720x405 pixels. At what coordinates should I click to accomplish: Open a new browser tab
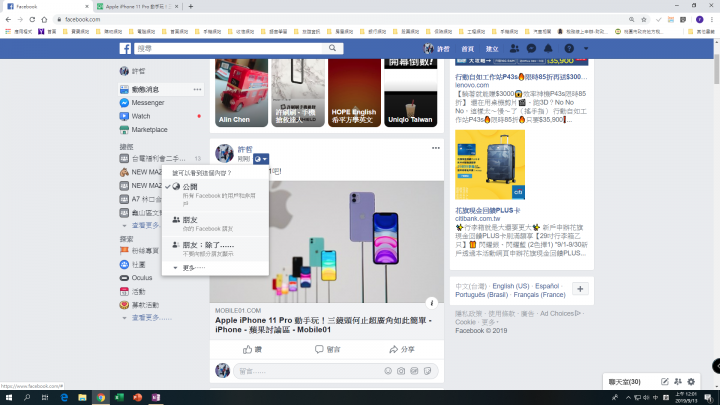point(191,6)
